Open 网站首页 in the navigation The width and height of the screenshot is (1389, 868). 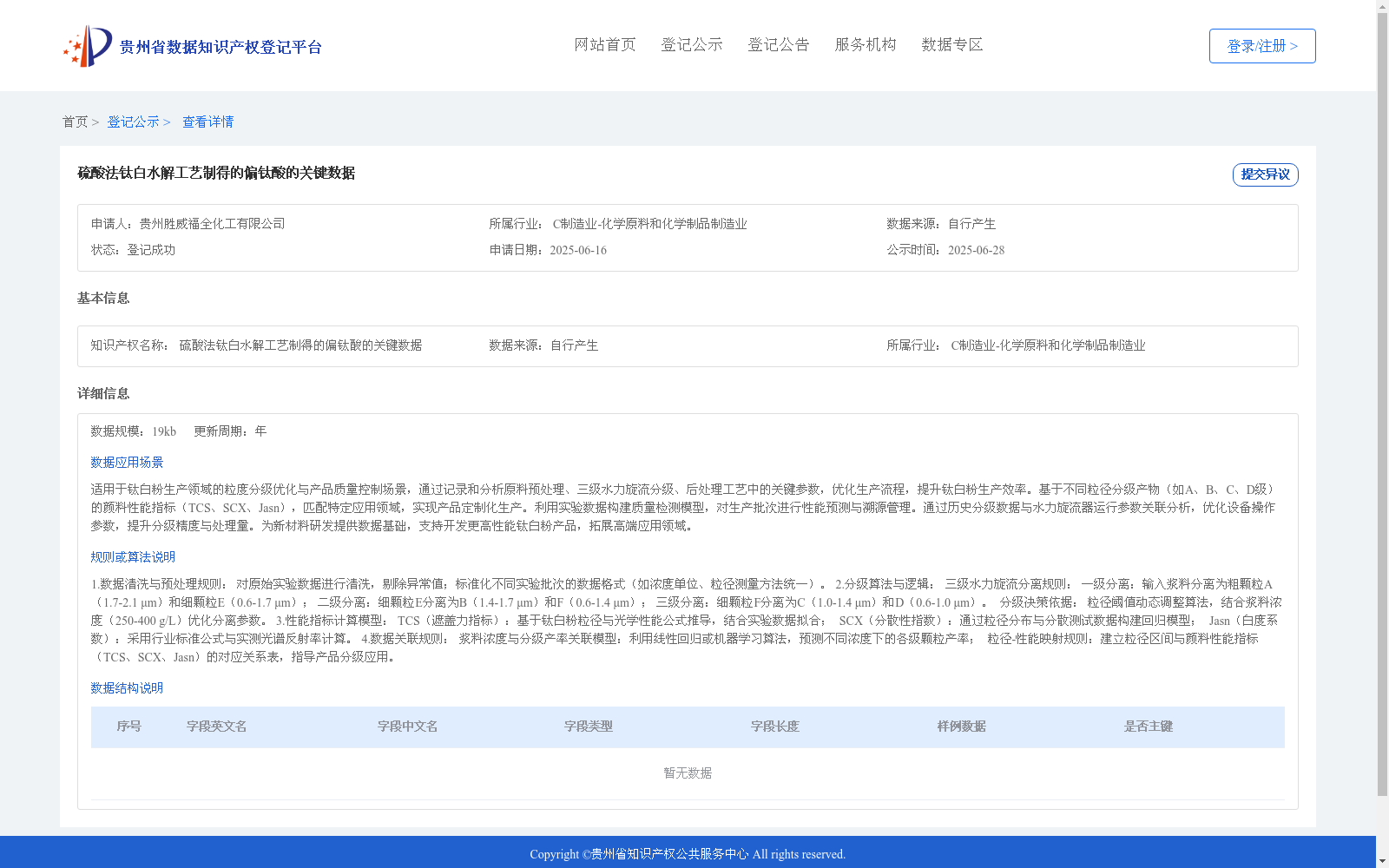[x=605, y=45]
